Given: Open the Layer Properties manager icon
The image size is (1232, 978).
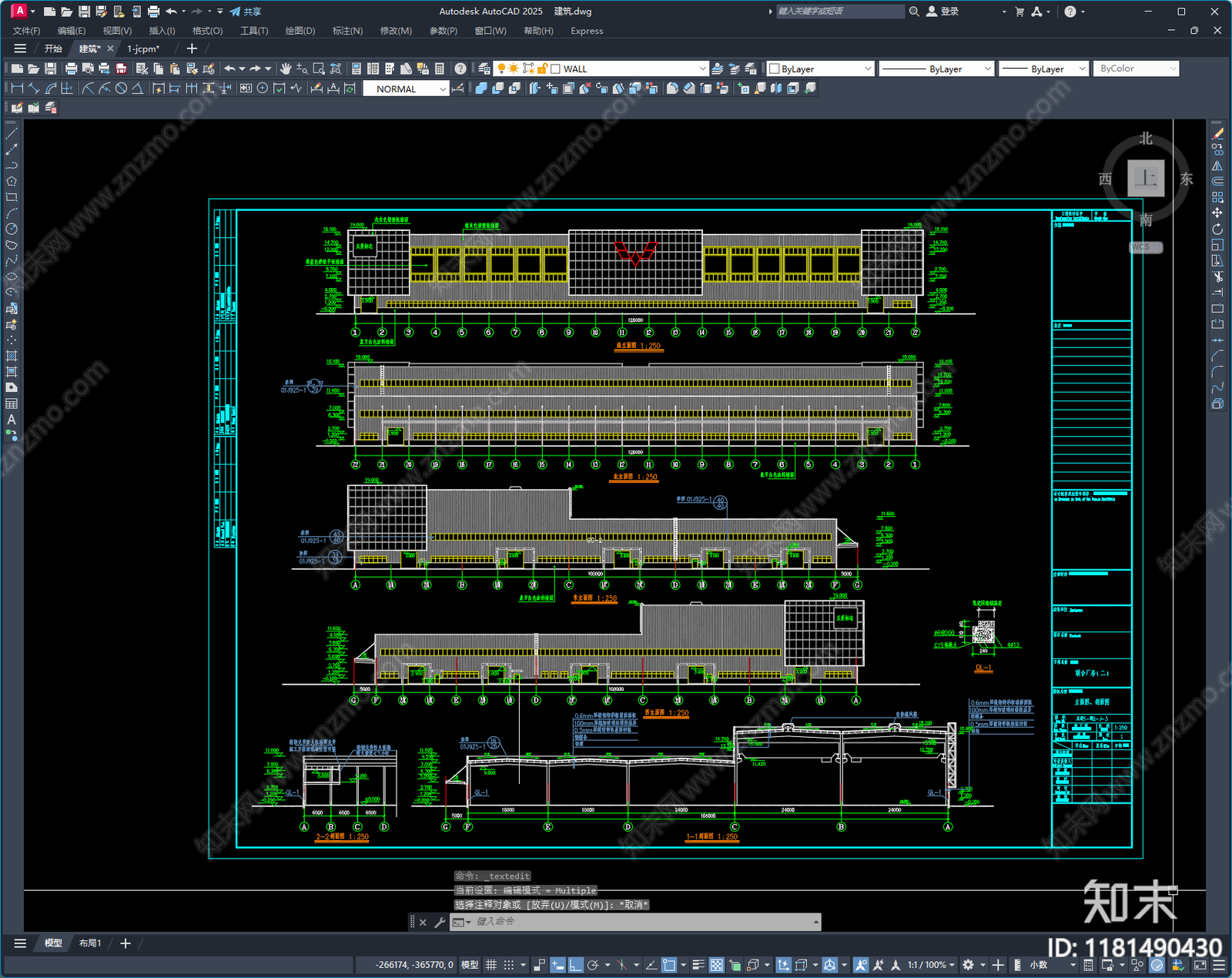Looking at the screenshot, I should tap(484, 69).
